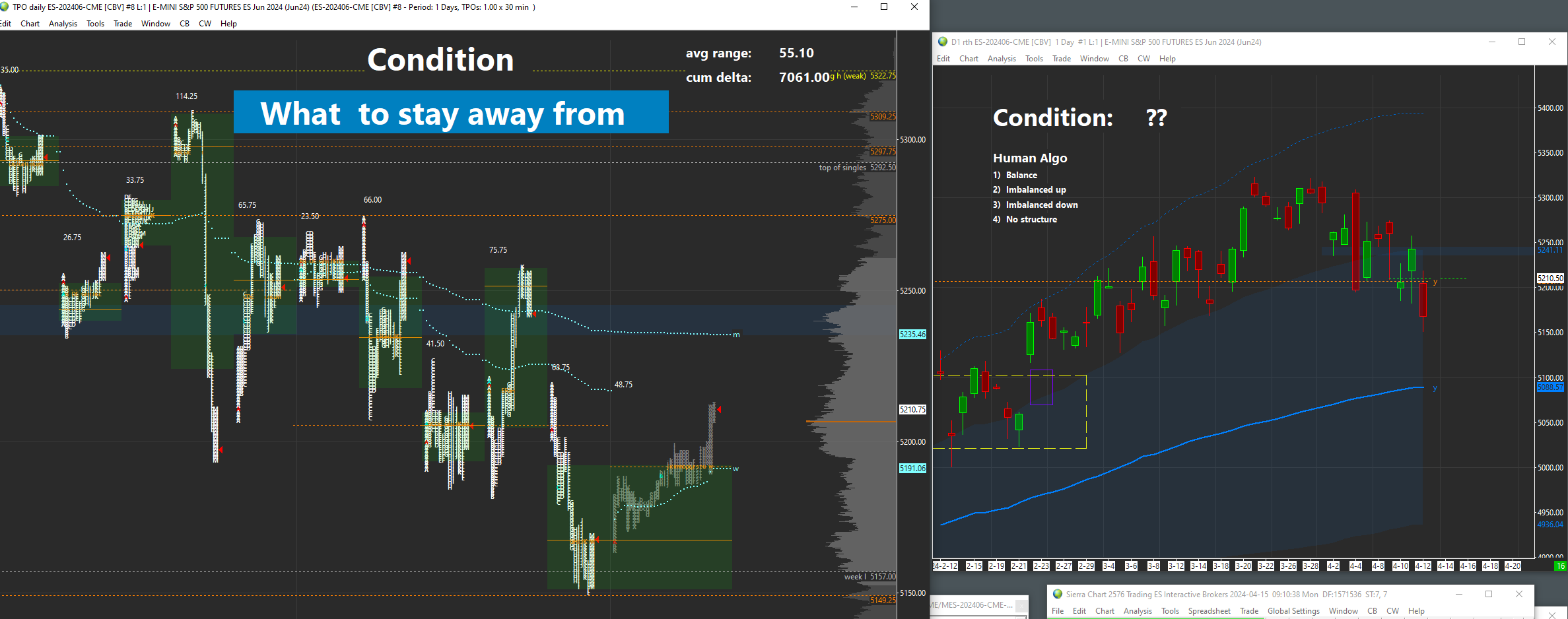Viewport: 1568px width, 619px height.
Task: Open Tools menu in Sierra Chart main window
Action: coord(1170,611)
